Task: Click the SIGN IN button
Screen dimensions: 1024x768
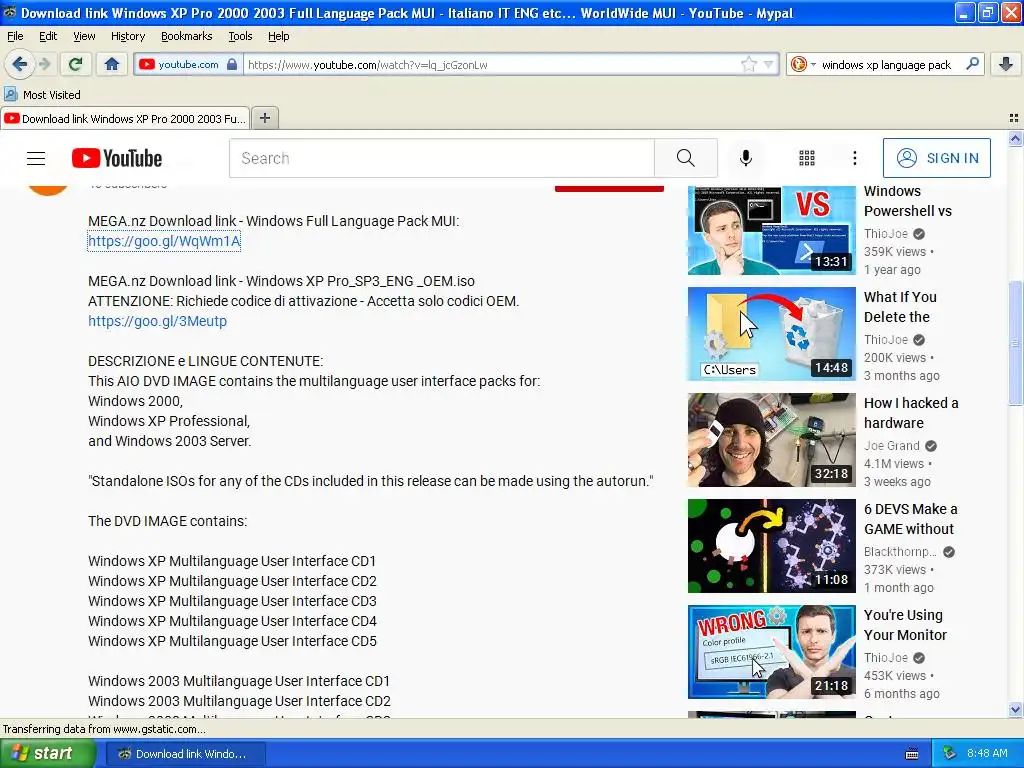Action: coord(936,158)
